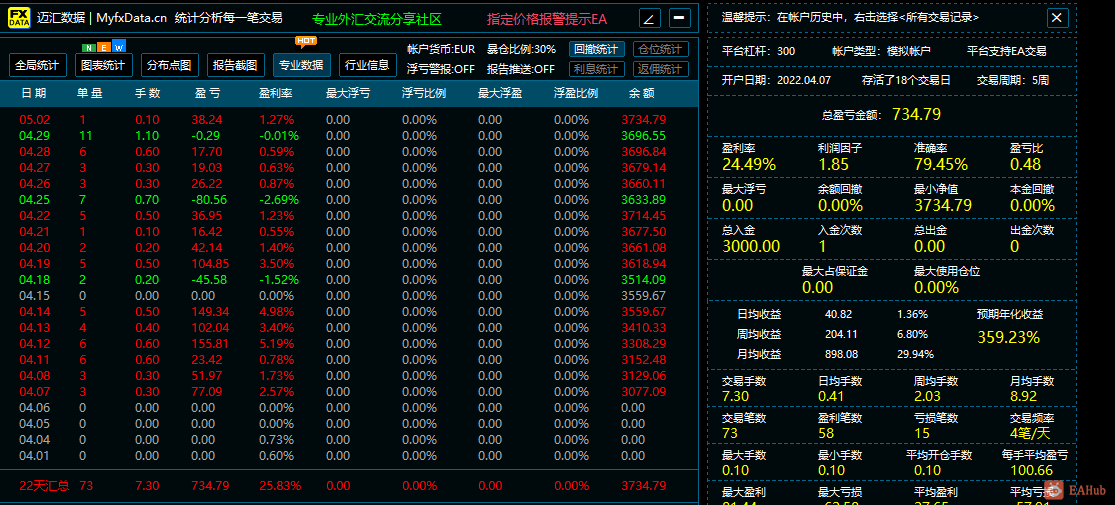This screenshot has height=505, width=1115.
Task: Toggle the 仓位统计 button
Action: [x=661, y=49]
